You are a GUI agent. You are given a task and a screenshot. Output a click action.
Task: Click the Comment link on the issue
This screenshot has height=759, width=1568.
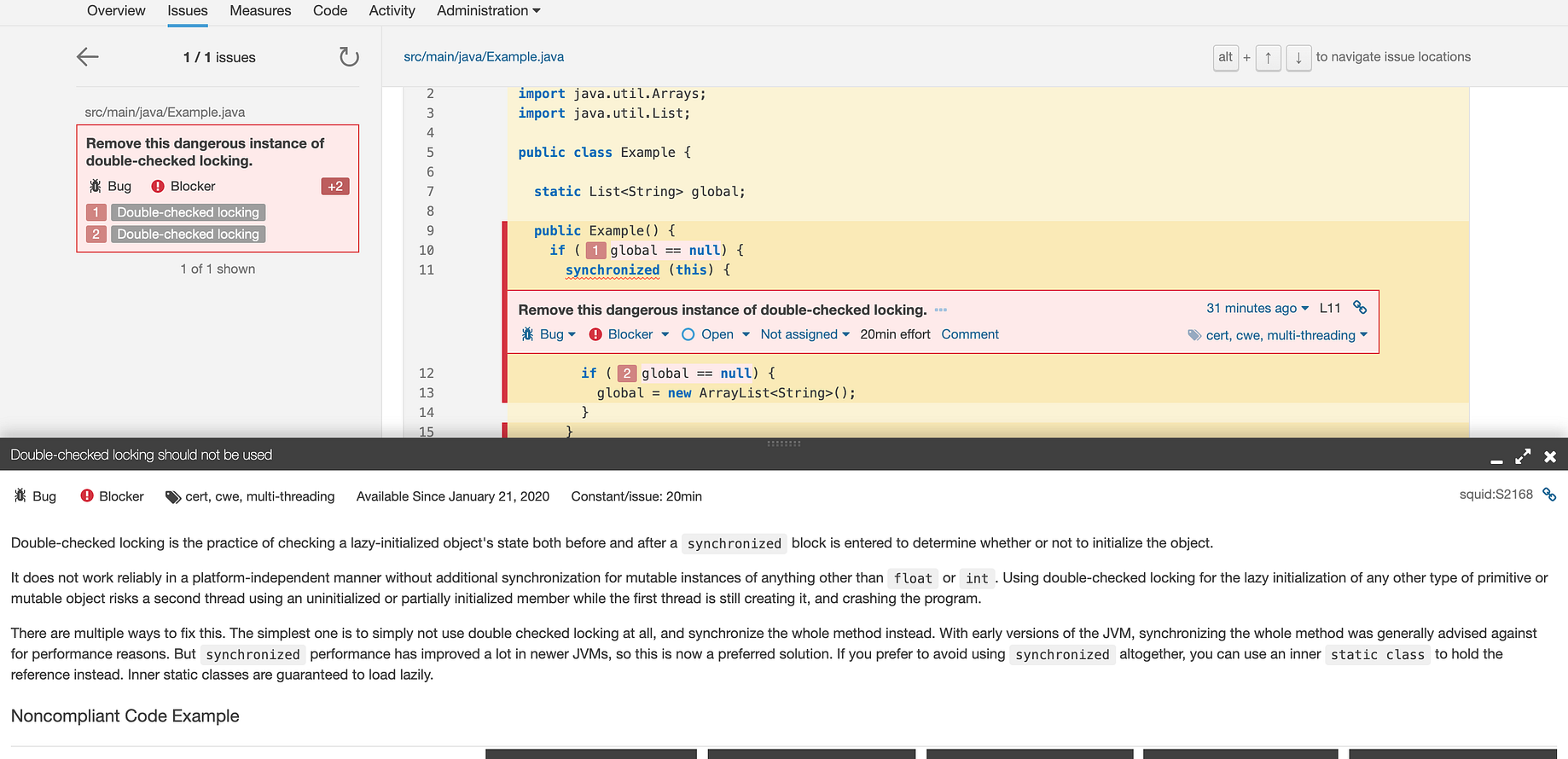970,334
